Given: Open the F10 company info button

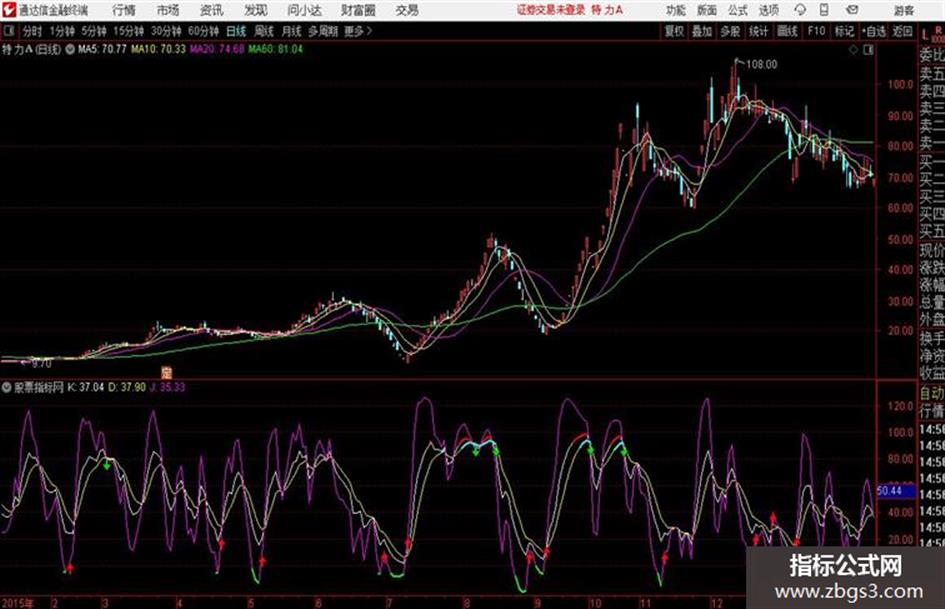Looking at the screenshot, I should coord(817,31).
